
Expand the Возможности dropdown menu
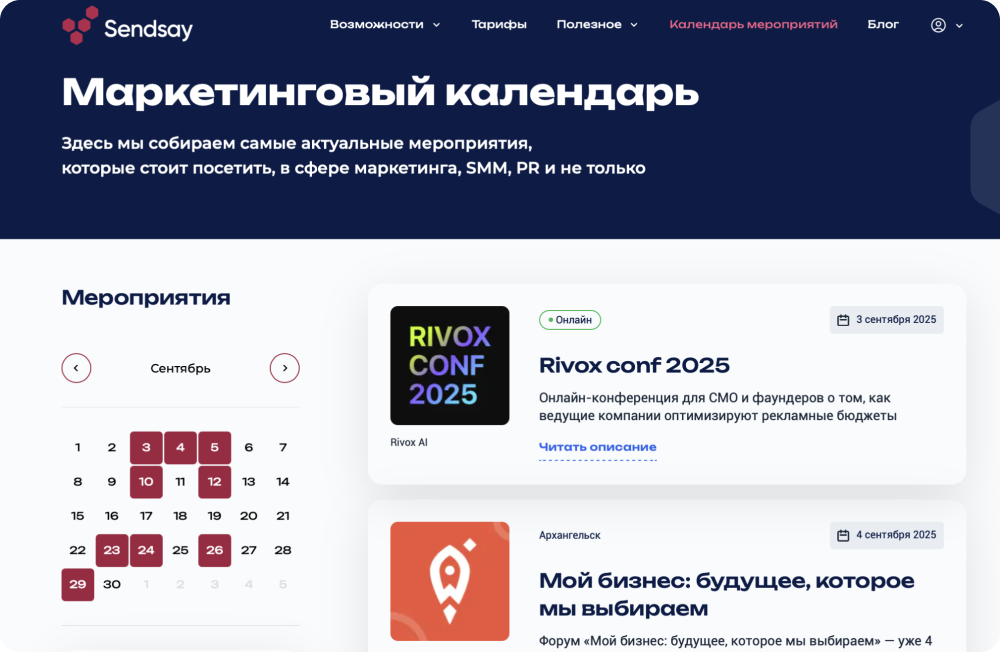(x=385, y=25)
